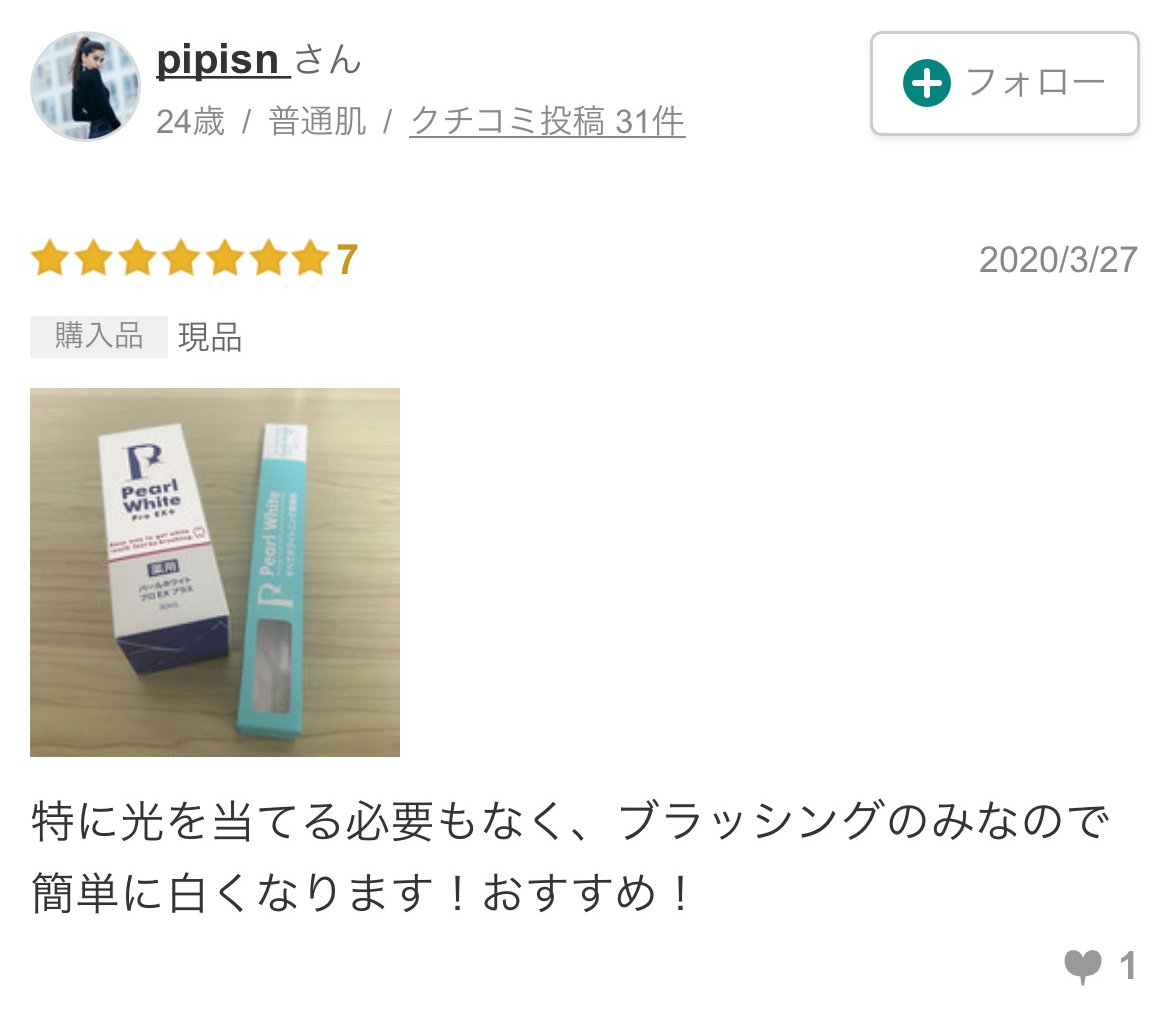The width and height of the screenshot is (1170, 1009).
Task: Open クチコミ投稿 31件 link
Action: pos(547,121)
